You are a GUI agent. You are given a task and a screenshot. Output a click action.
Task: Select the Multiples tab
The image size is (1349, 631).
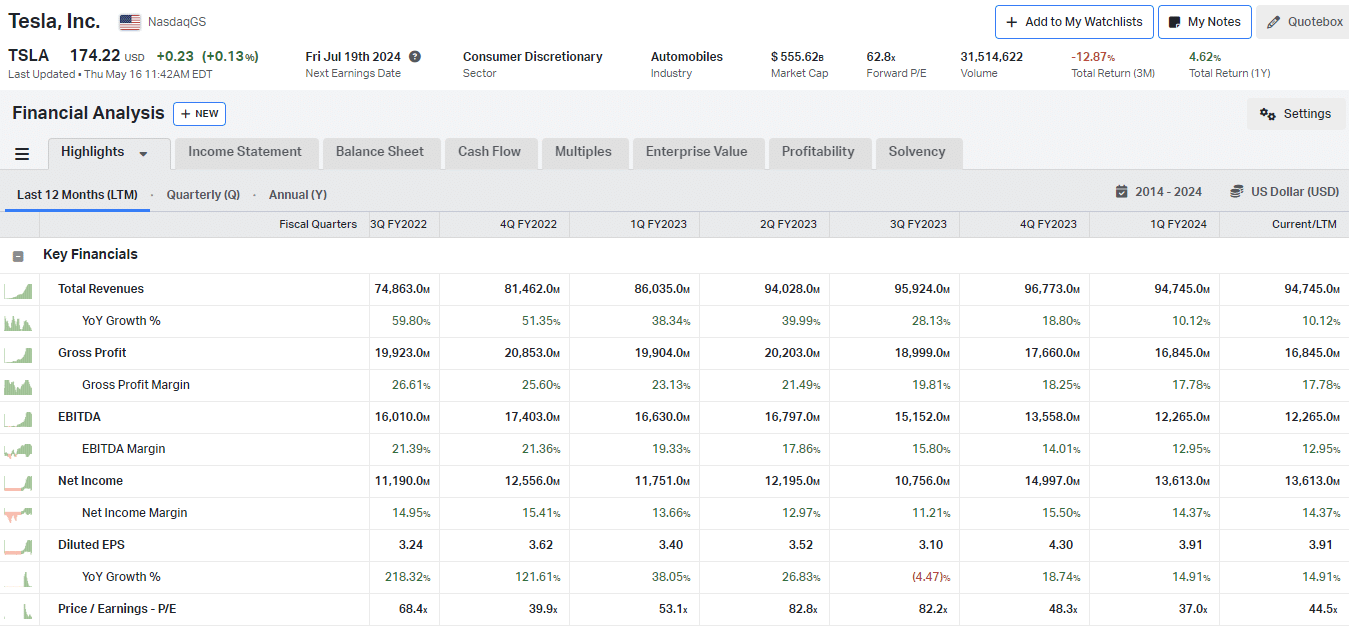583,152
